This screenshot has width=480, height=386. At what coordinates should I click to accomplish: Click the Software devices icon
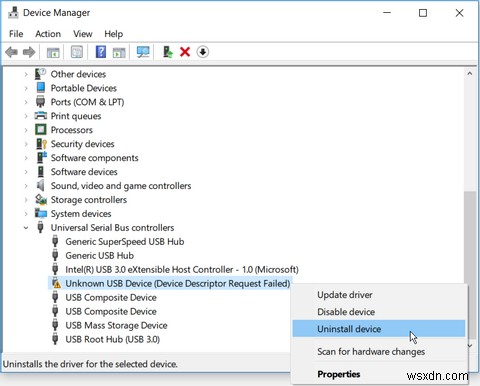pyautogui.click(x=41, y=172)
